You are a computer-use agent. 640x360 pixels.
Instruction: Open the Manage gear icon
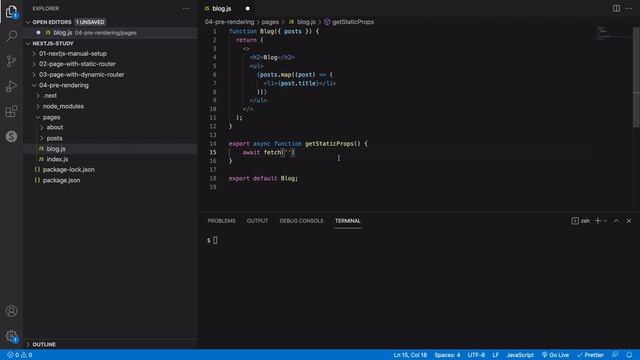pos(11,336)
